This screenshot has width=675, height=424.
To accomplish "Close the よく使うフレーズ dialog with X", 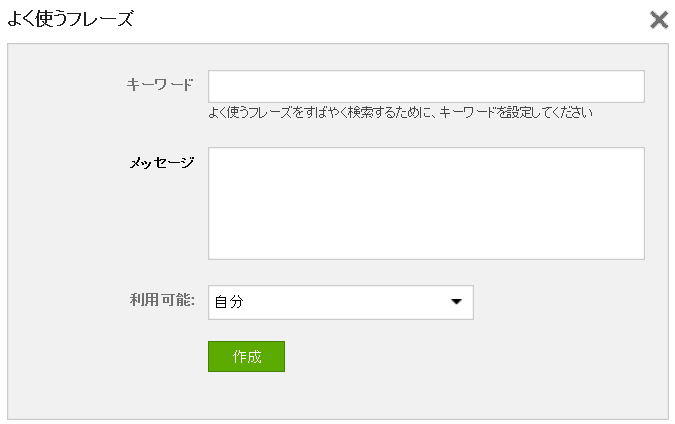I will 659,20.
